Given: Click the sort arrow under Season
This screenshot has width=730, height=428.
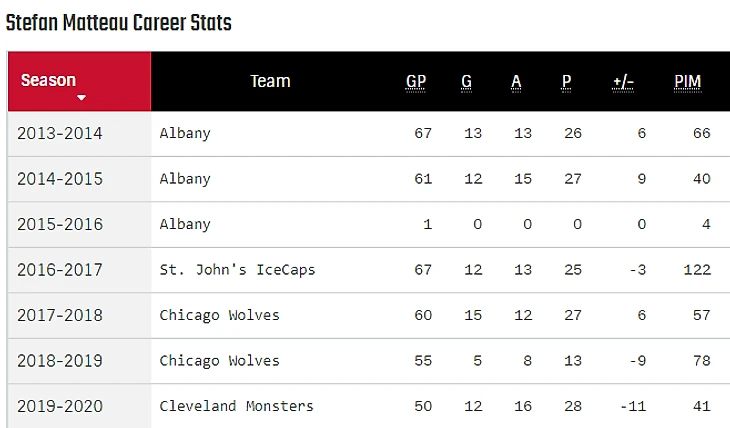Looking at the screenshot, I should [81, 98].
